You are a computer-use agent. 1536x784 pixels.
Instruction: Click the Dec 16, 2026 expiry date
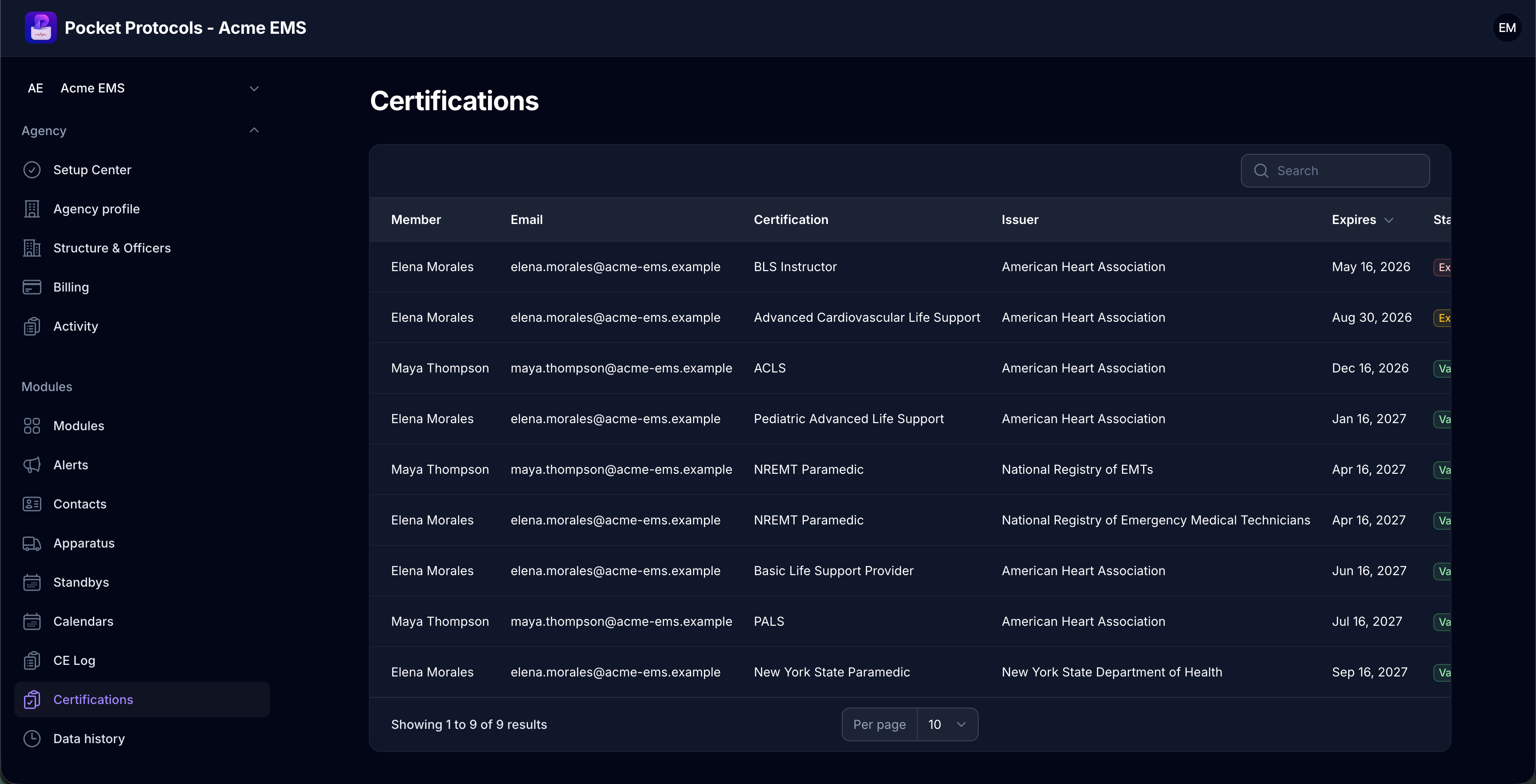pyautogui.click(x=1370, y=368)
